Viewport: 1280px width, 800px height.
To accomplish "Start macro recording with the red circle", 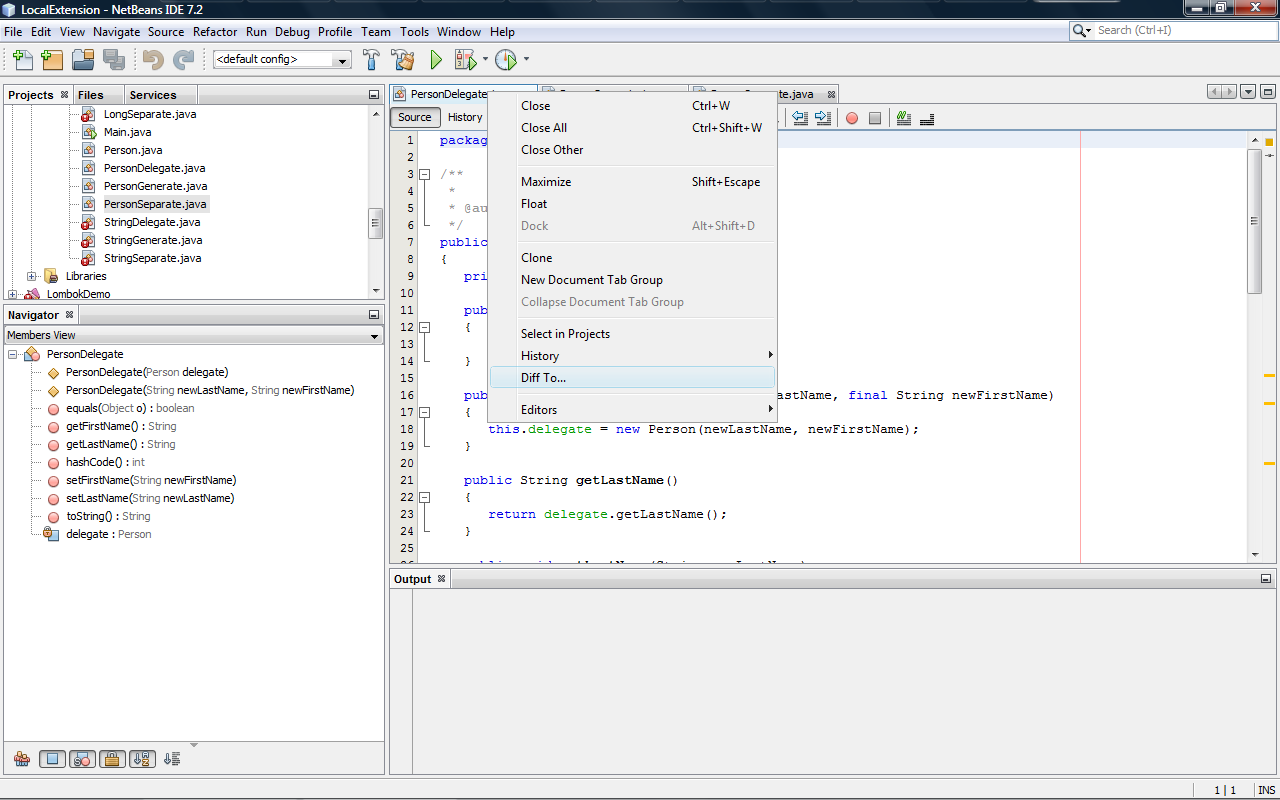I will click(852, 118).
